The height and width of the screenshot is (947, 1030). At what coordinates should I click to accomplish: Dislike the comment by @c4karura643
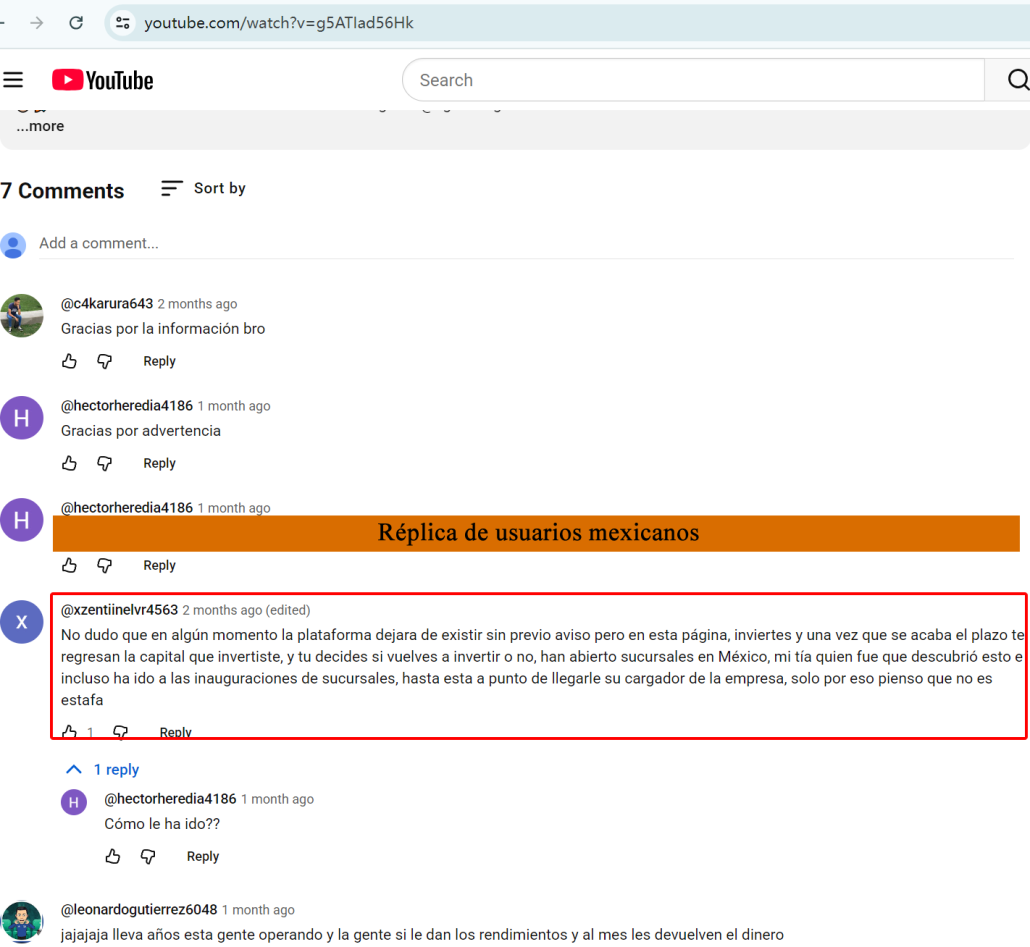[x=104, y=361]
